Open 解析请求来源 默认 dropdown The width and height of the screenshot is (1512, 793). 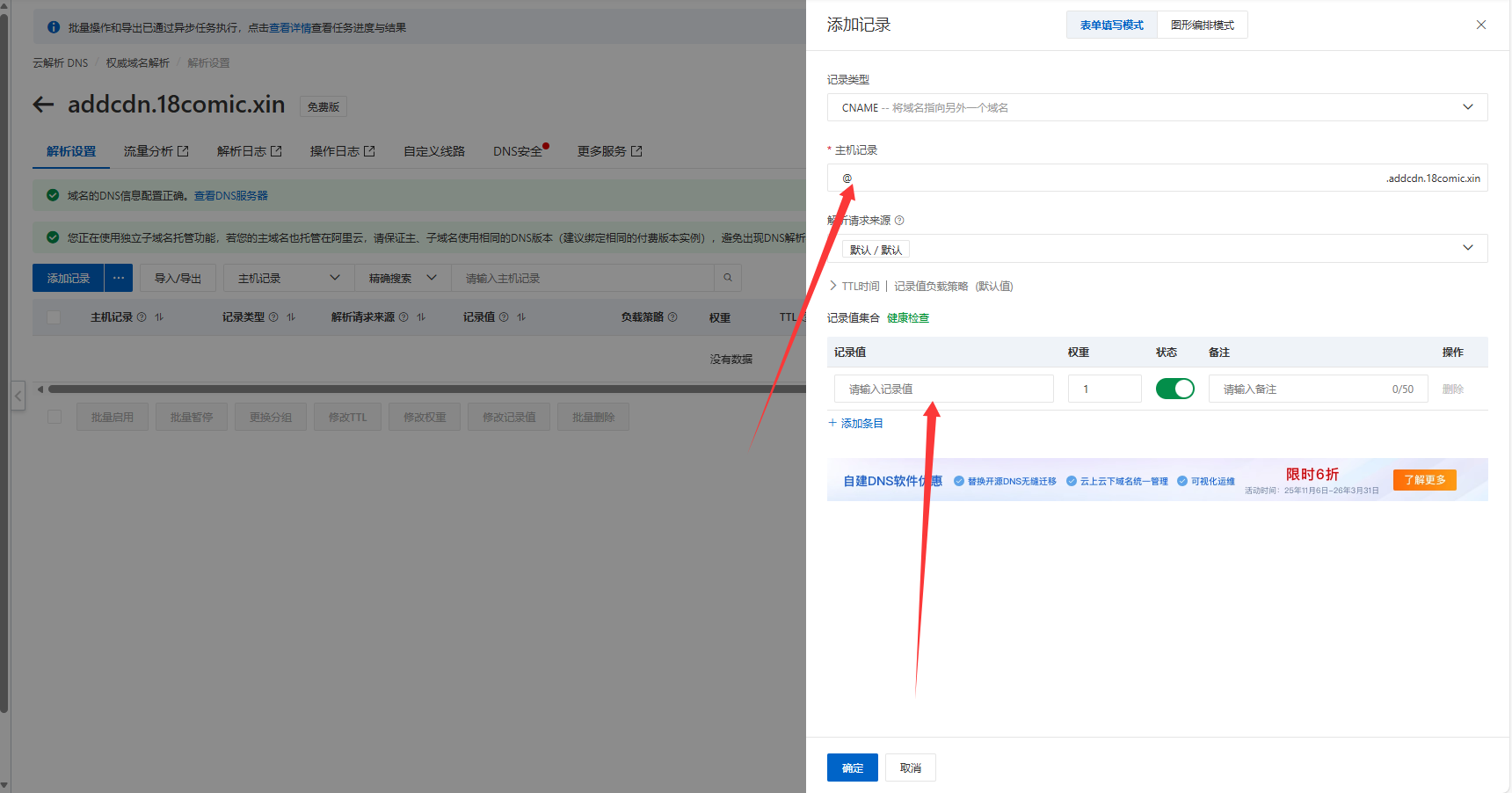coord(1157,248)
